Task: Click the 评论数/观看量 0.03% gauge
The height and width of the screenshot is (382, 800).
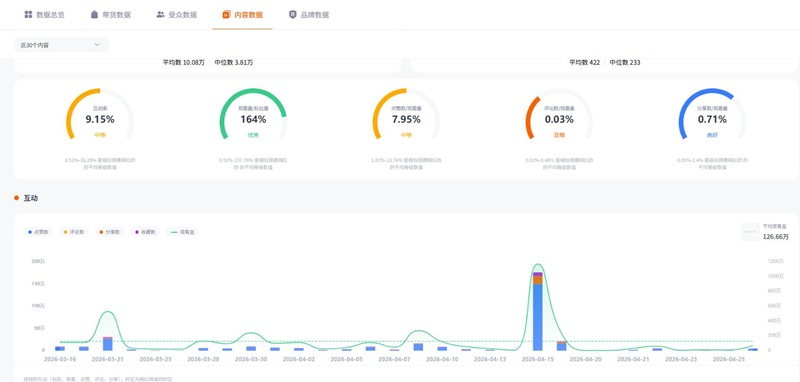Action: tap(559, 115)
